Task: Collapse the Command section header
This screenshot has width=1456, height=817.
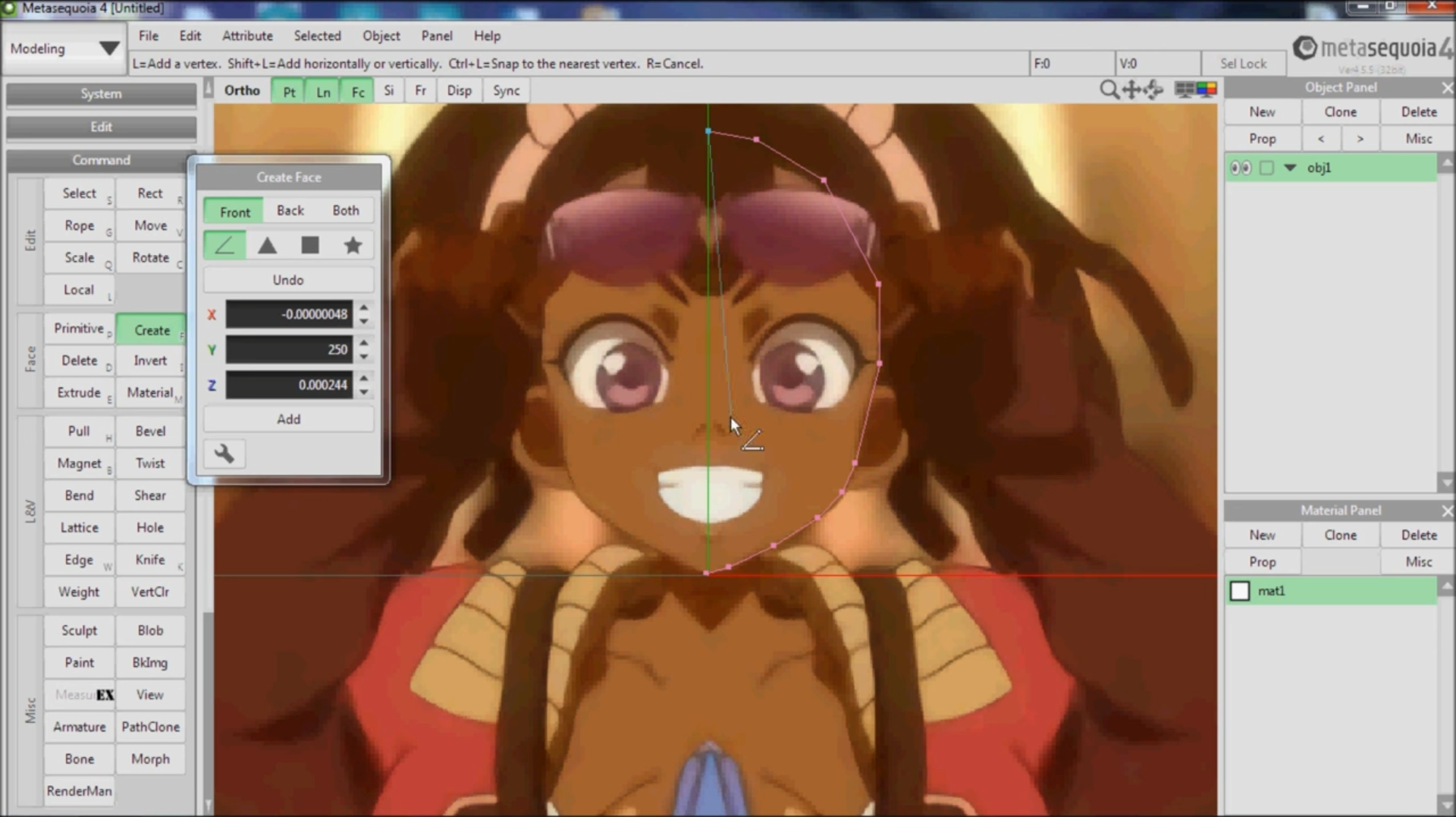Action: [x=101, y=161]
